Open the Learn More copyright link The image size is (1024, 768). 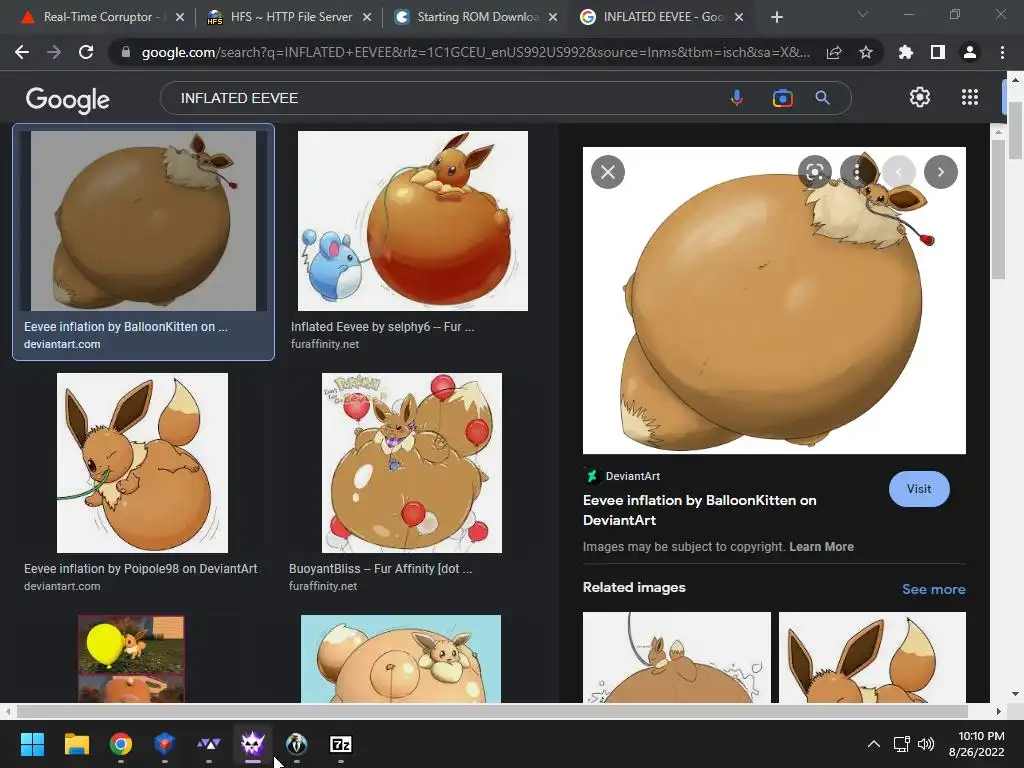pos(821,547)
